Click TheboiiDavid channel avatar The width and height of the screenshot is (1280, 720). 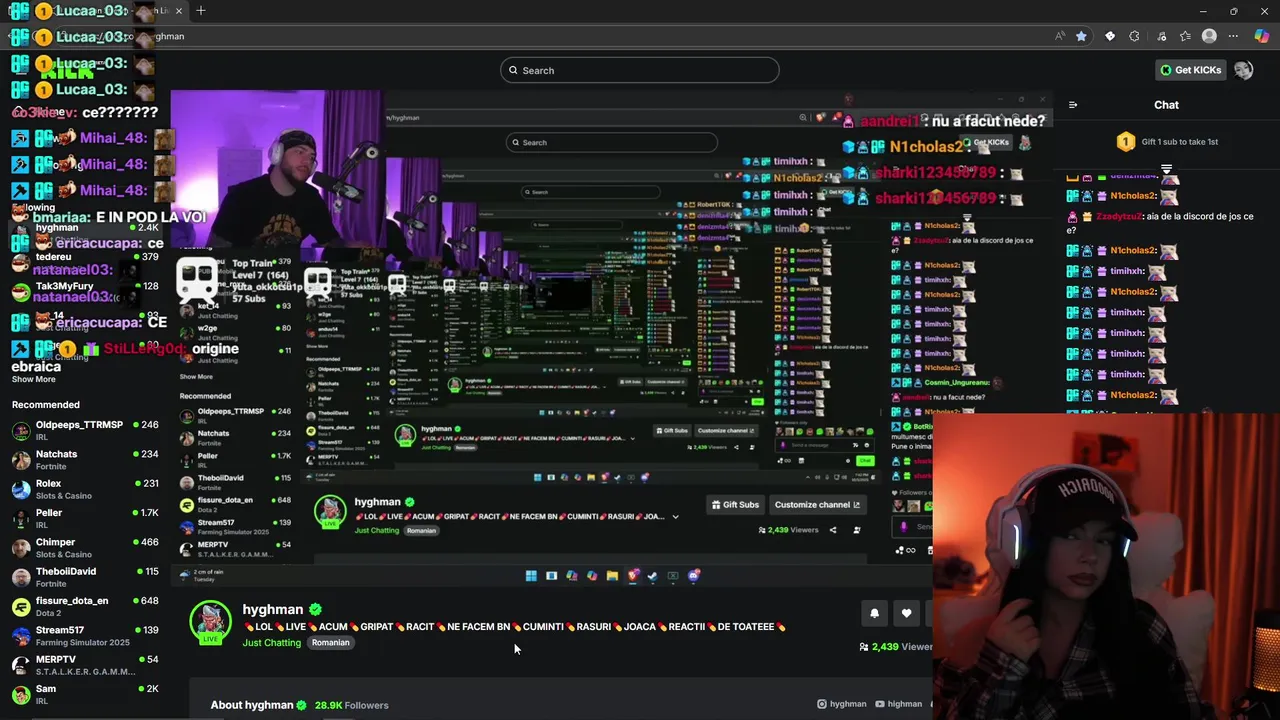tap(21, 577)
